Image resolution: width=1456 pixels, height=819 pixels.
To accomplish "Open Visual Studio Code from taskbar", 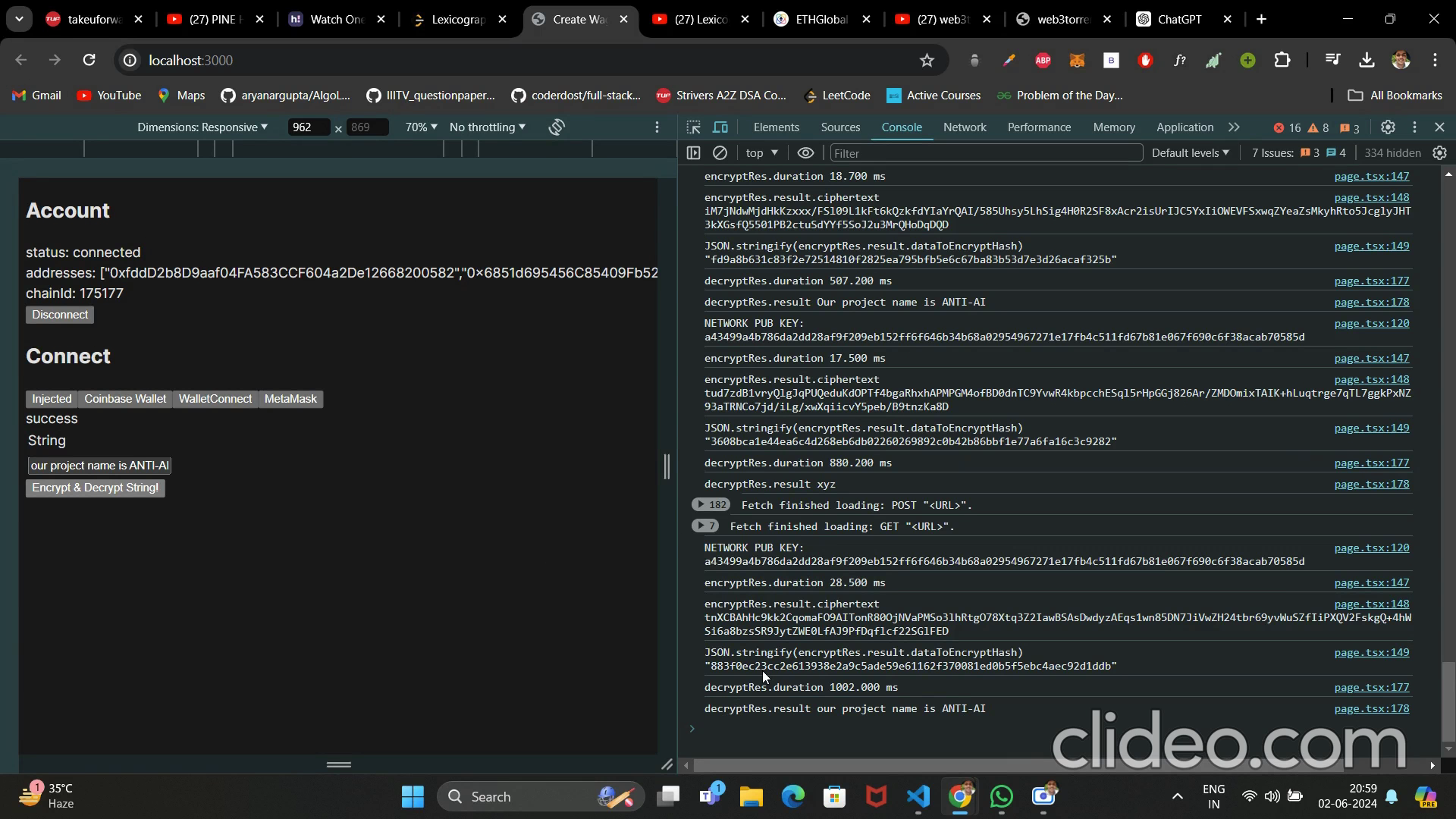I will 918,797.
